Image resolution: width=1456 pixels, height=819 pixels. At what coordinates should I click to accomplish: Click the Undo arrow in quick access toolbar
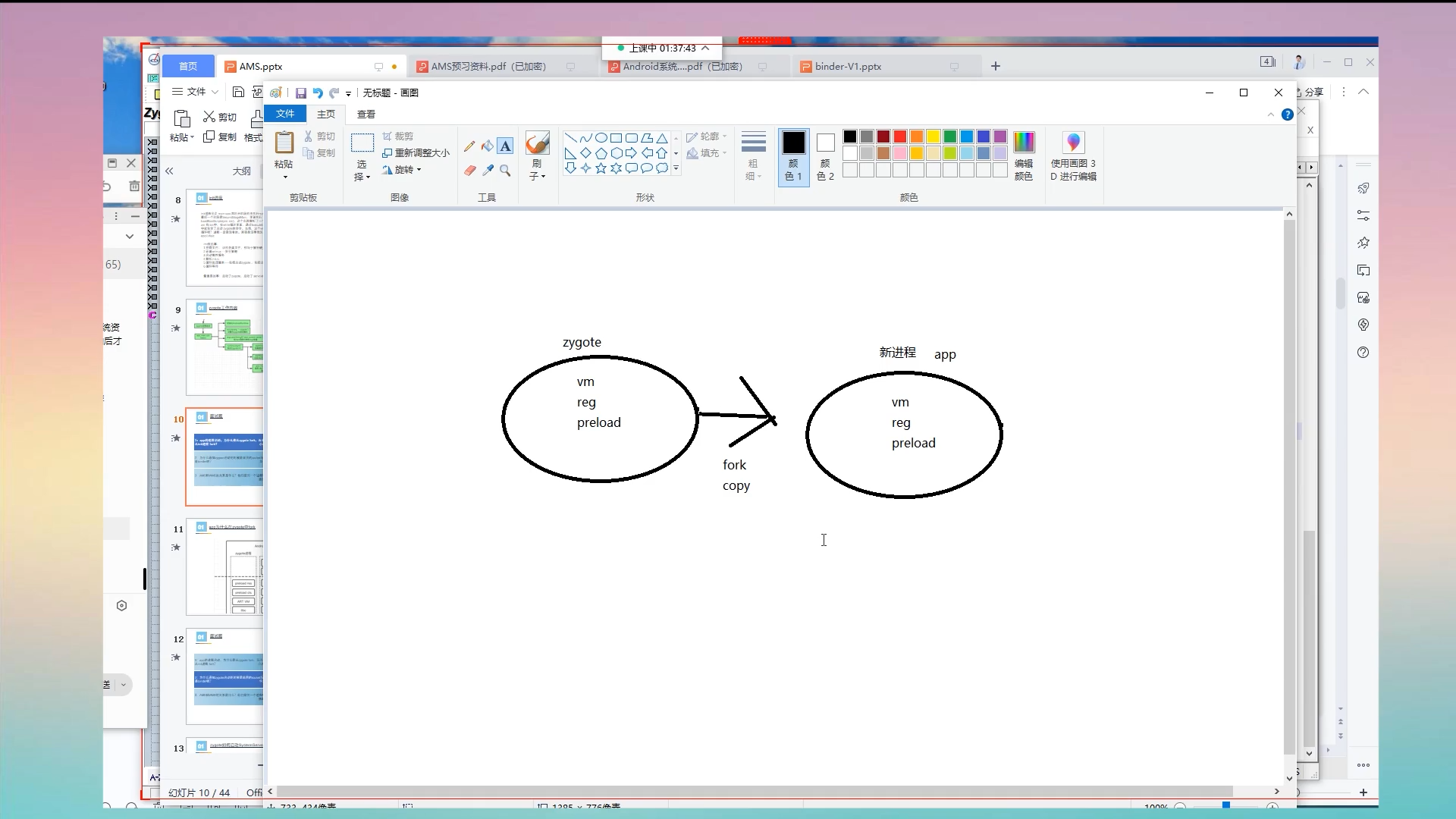(x=318, y=93)
